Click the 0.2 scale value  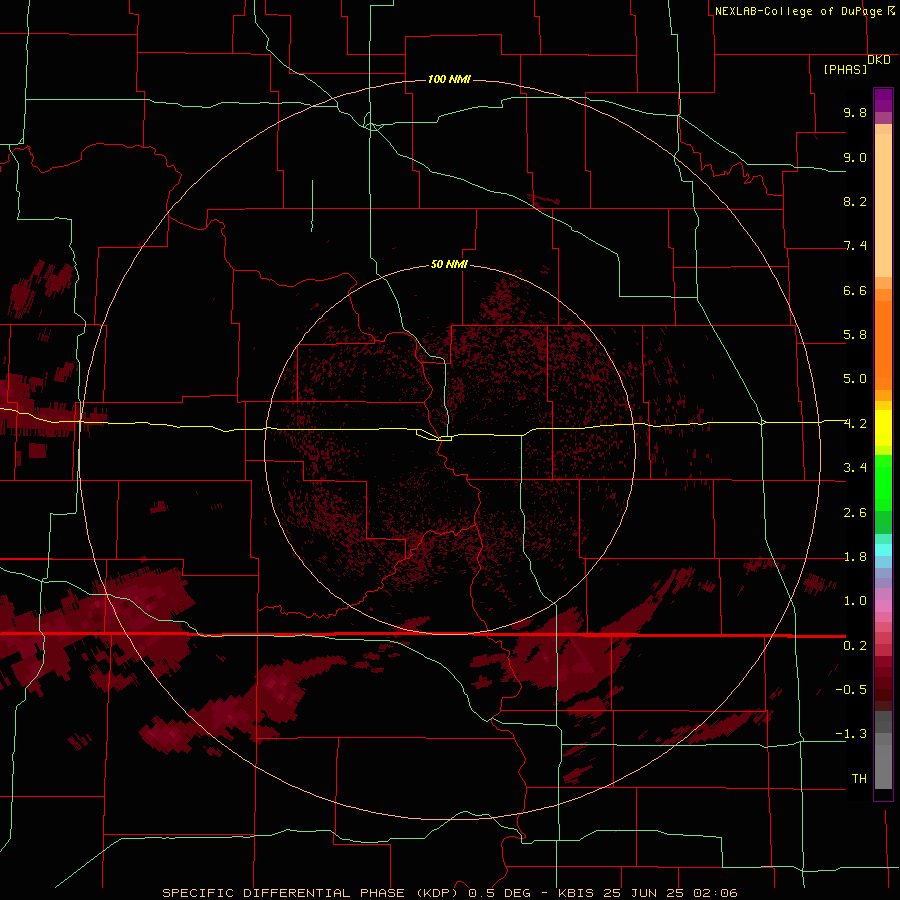[855, 646]
